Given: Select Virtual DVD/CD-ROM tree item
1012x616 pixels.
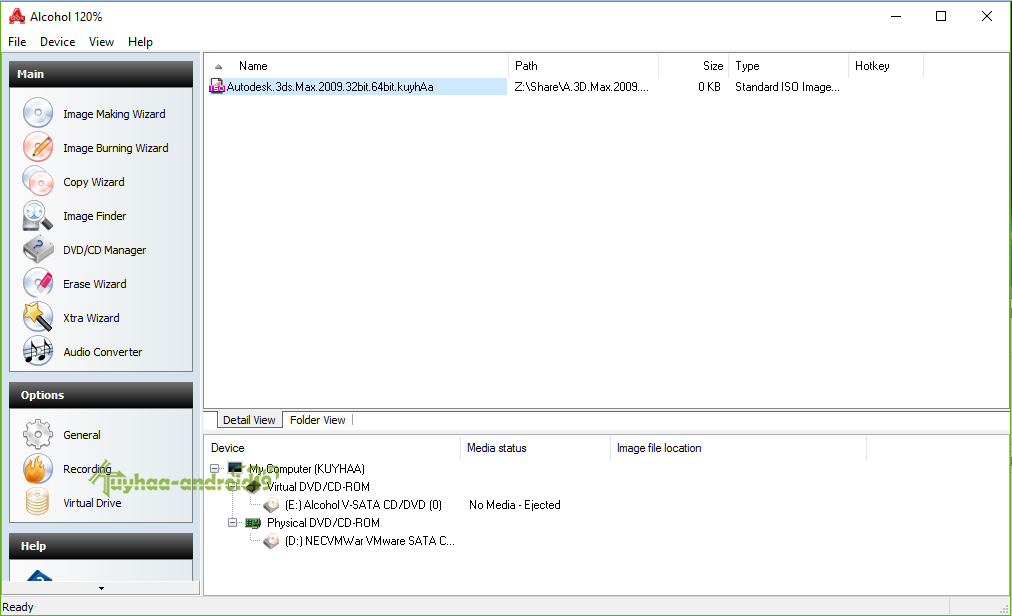Looking at the screenshot, I should tap(318, 487).
